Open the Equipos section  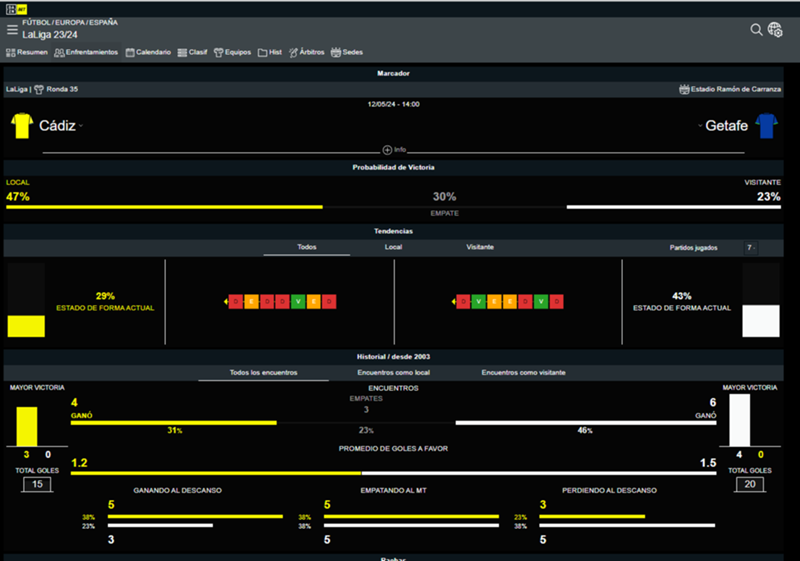[x=232, y=52]
